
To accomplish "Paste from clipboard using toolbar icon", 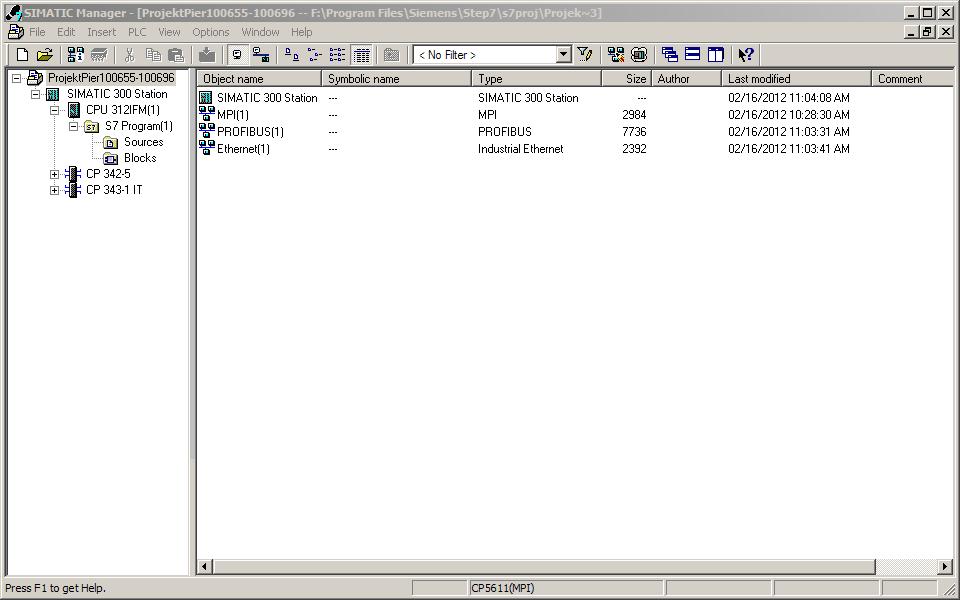I will [176, 55].
